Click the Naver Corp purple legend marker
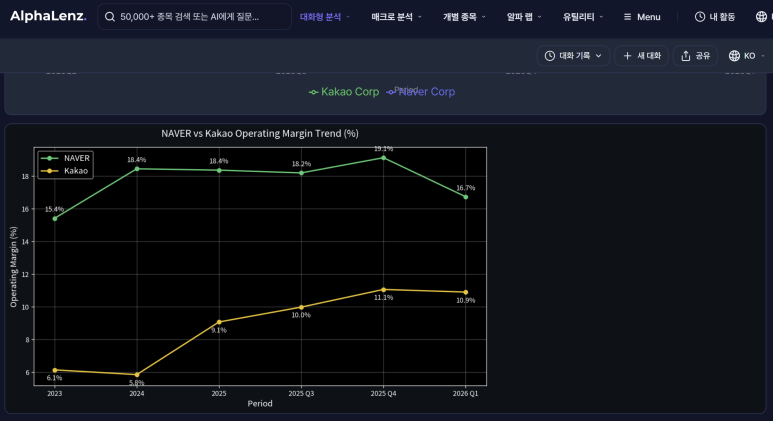 coord(391,92)
